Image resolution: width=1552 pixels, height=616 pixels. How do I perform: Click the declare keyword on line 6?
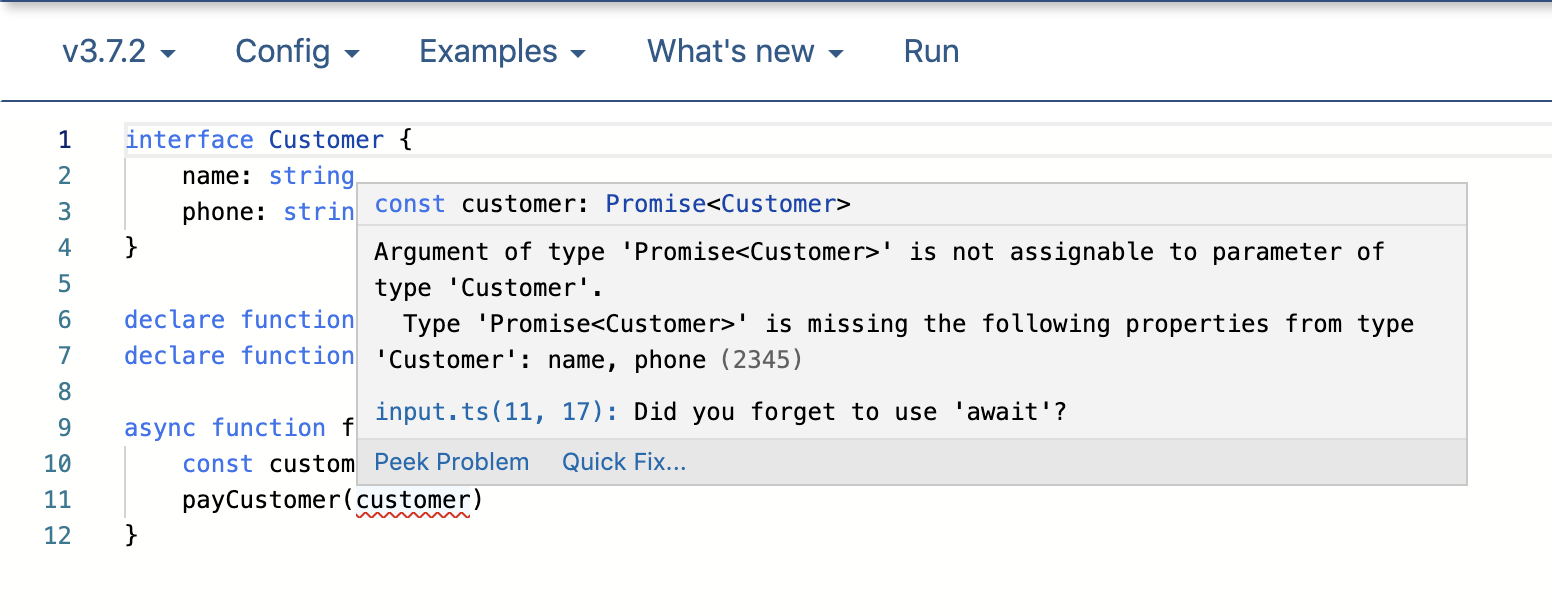pyautogui.click(x=174, y=320)
